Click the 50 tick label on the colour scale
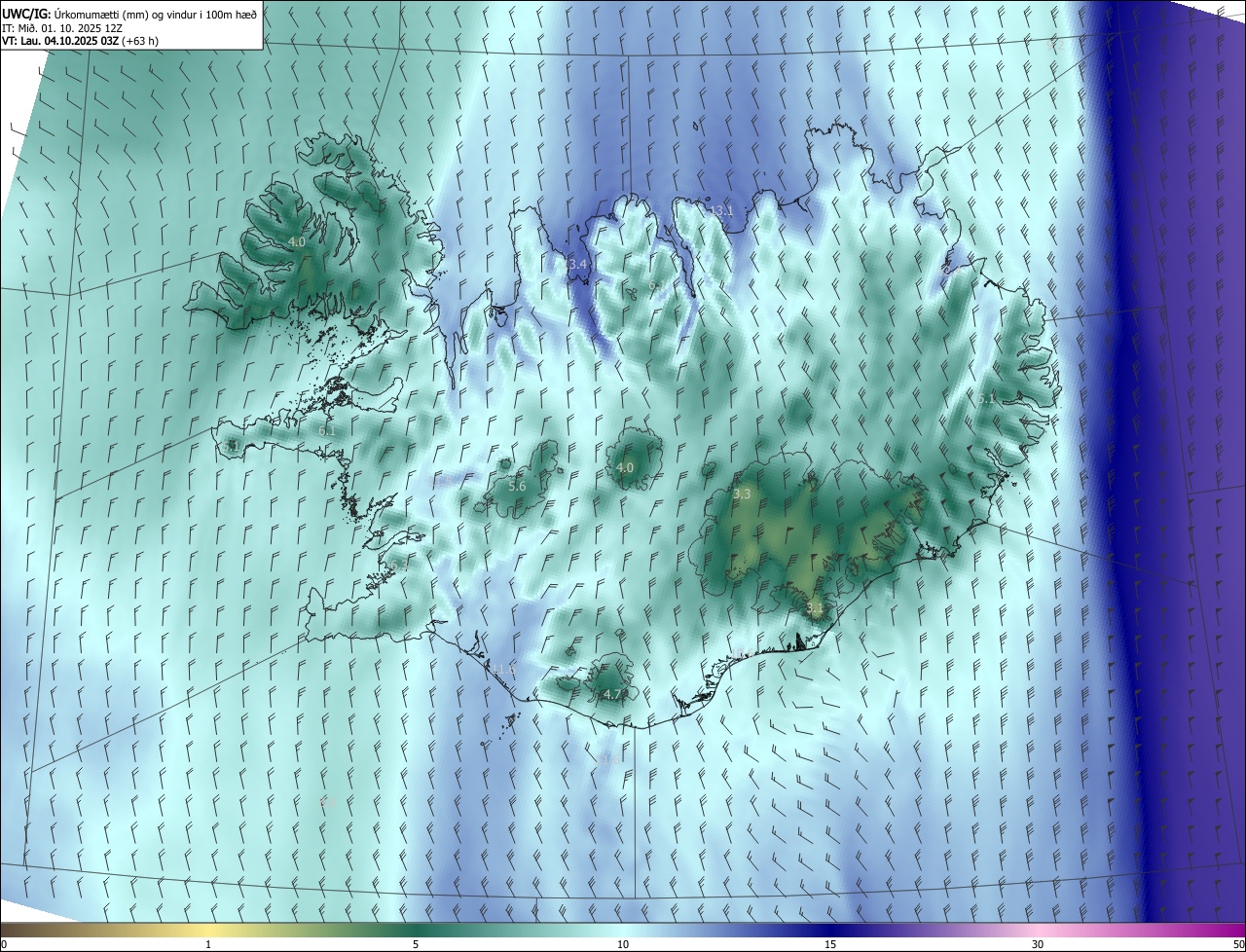This screenshot has width=1246, height=952. click(1238, 944)
